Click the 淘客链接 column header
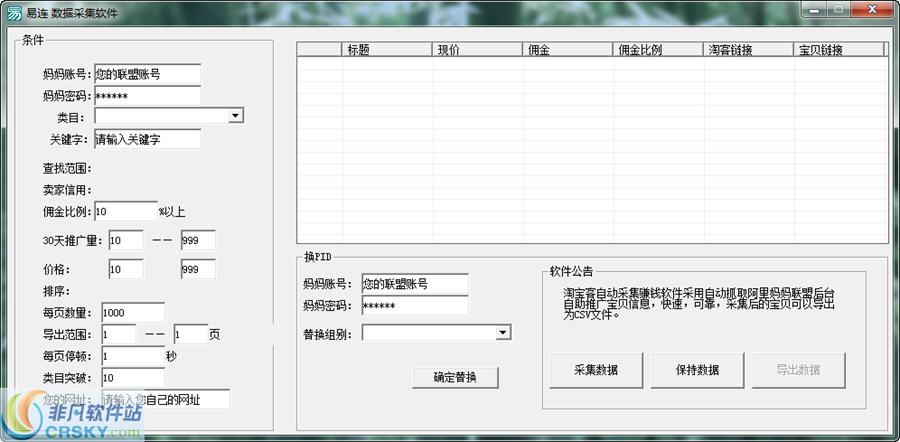Viewport: 900px width, 442px height. click(x=748, y=50)
